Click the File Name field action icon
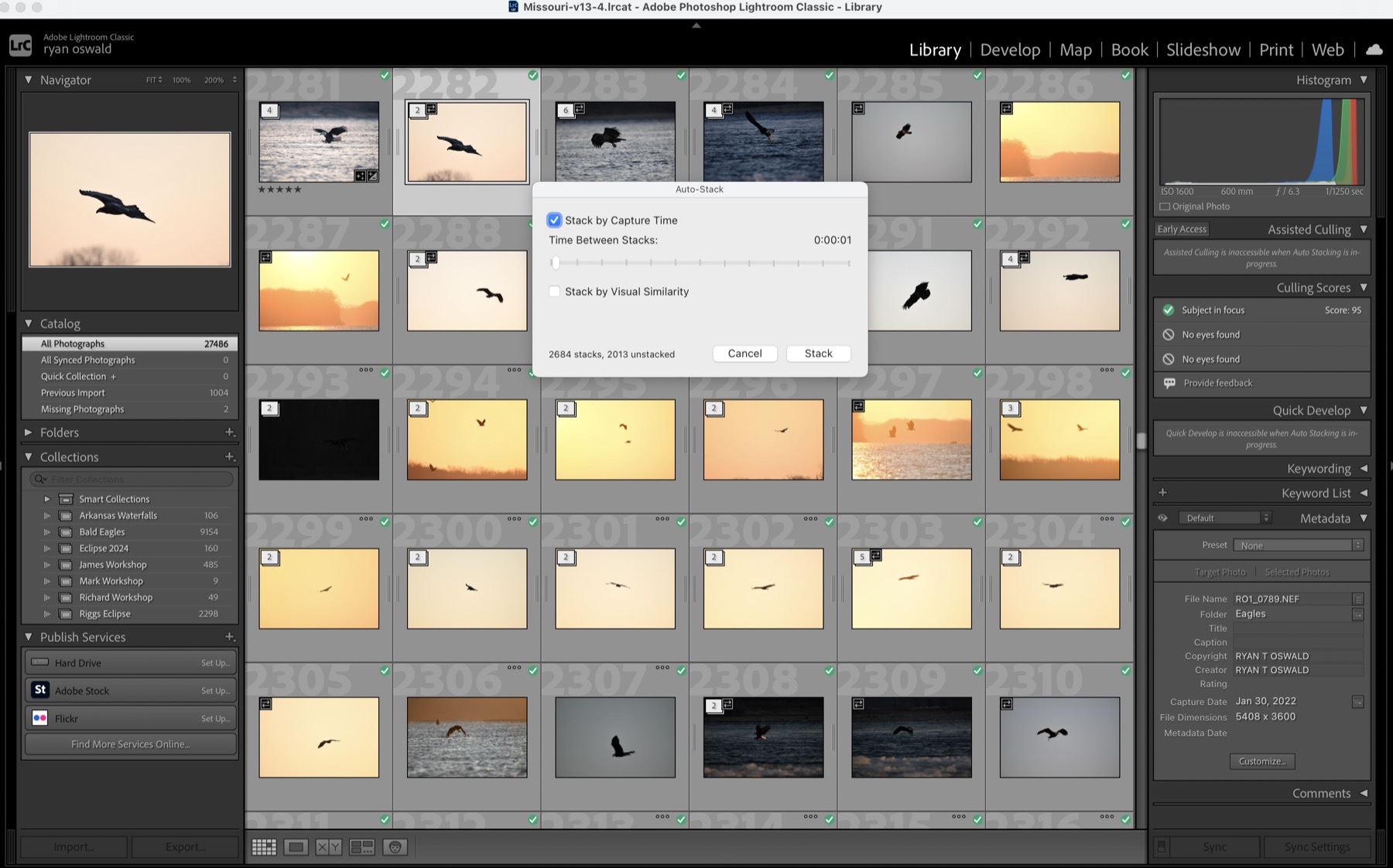 point(1357,600)
